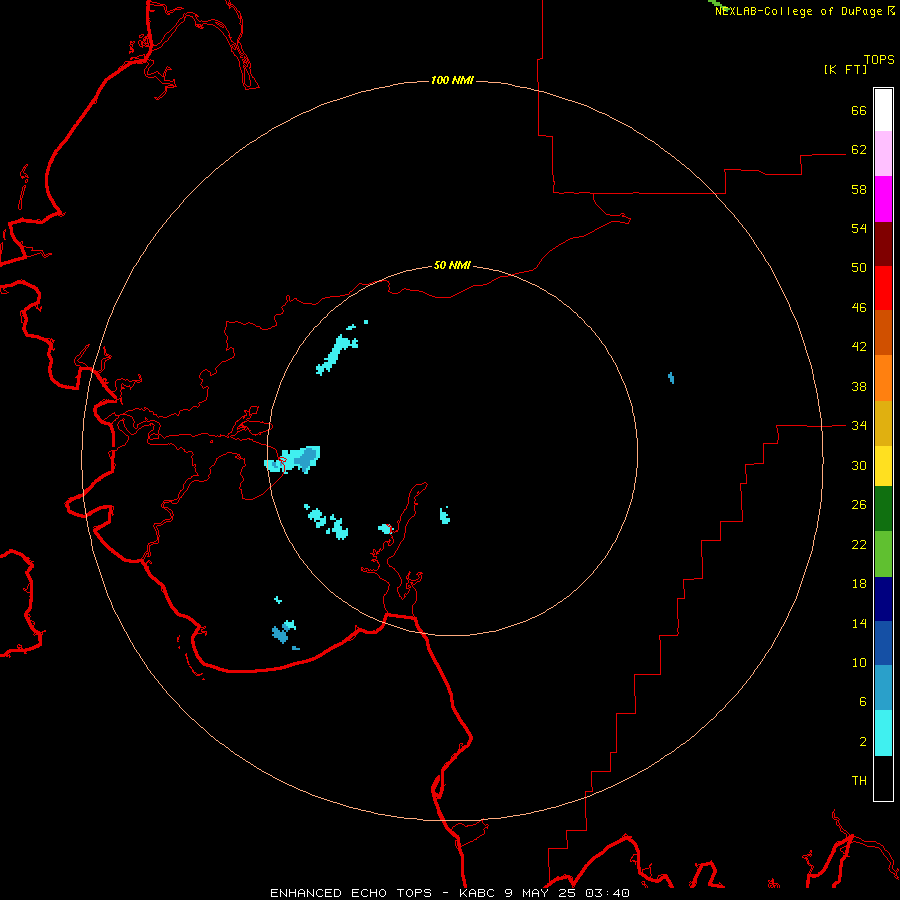
Task: Click the '18' legend value
Action: tap(859, 584)
